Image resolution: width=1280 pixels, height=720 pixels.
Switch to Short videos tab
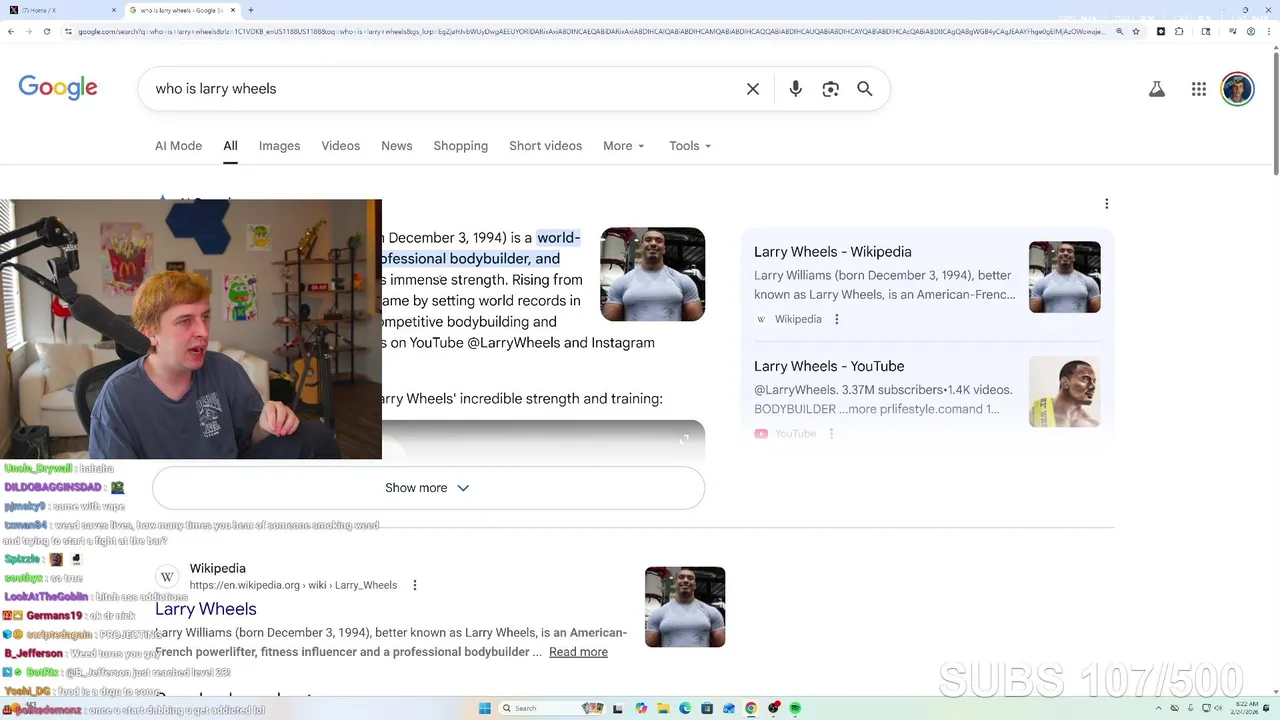(x=545, y=146)
